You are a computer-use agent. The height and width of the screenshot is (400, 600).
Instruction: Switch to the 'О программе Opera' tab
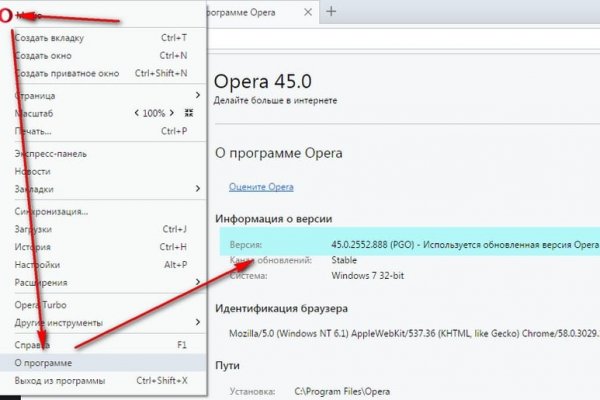click(250, 12)
